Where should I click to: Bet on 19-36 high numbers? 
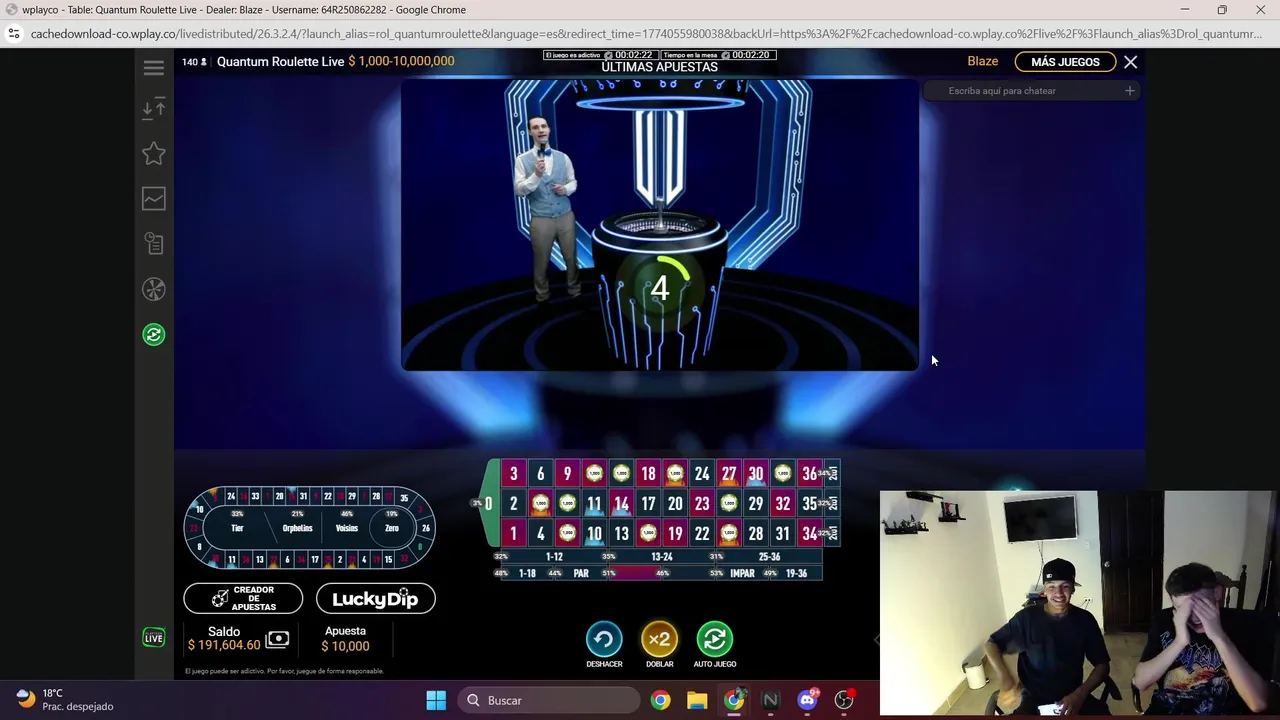point(796,574)
